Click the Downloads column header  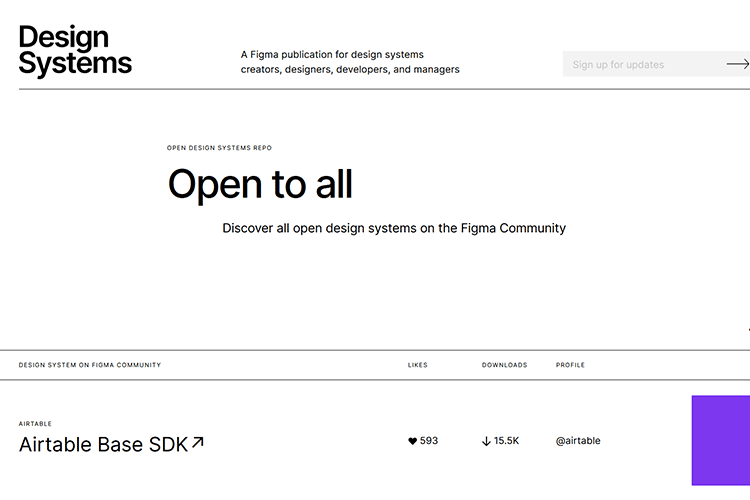504,365
